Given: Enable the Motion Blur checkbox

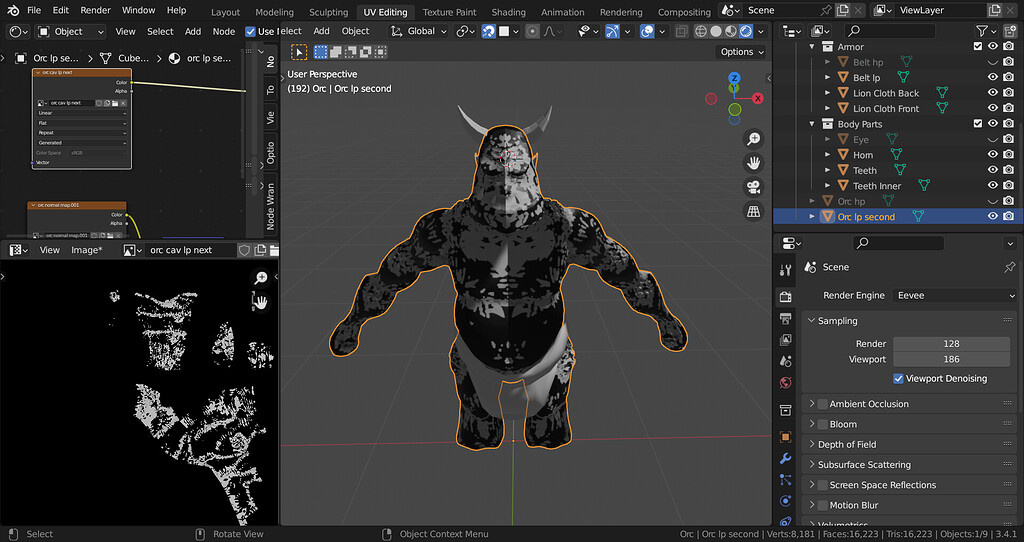Looking at the screenshot, I should tap(823, 505).
